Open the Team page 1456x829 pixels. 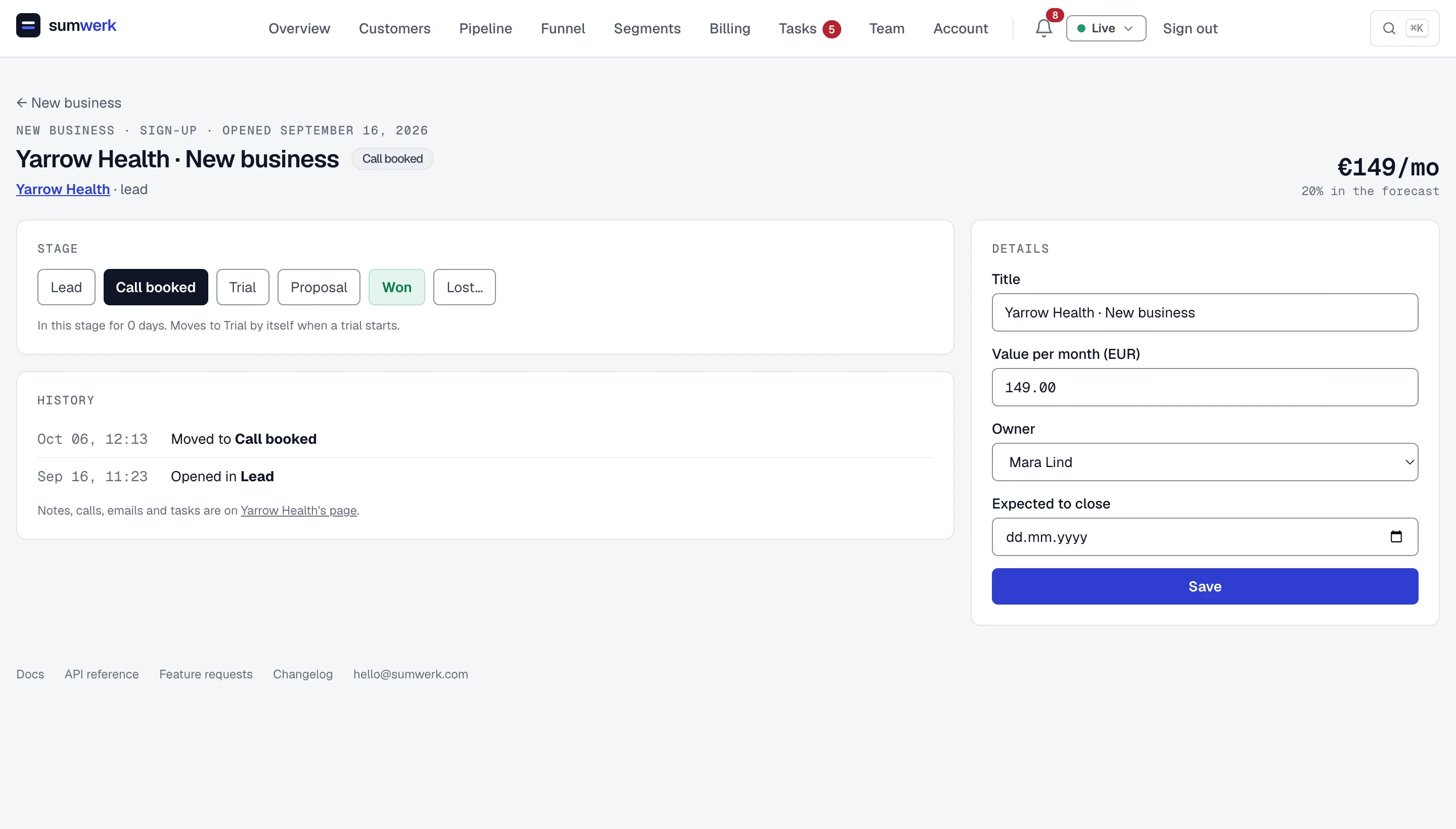coord(887,28)
